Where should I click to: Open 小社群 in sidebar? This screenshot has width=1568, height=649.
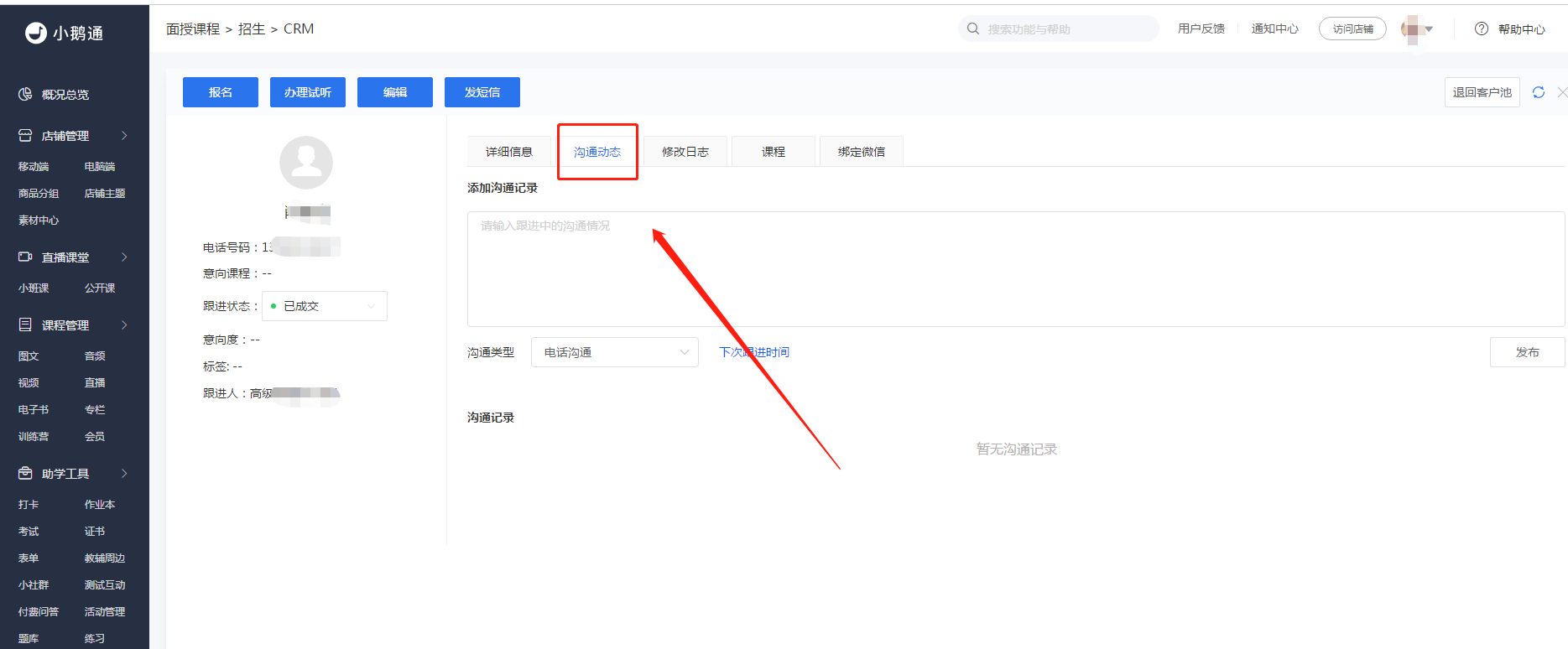34,585
